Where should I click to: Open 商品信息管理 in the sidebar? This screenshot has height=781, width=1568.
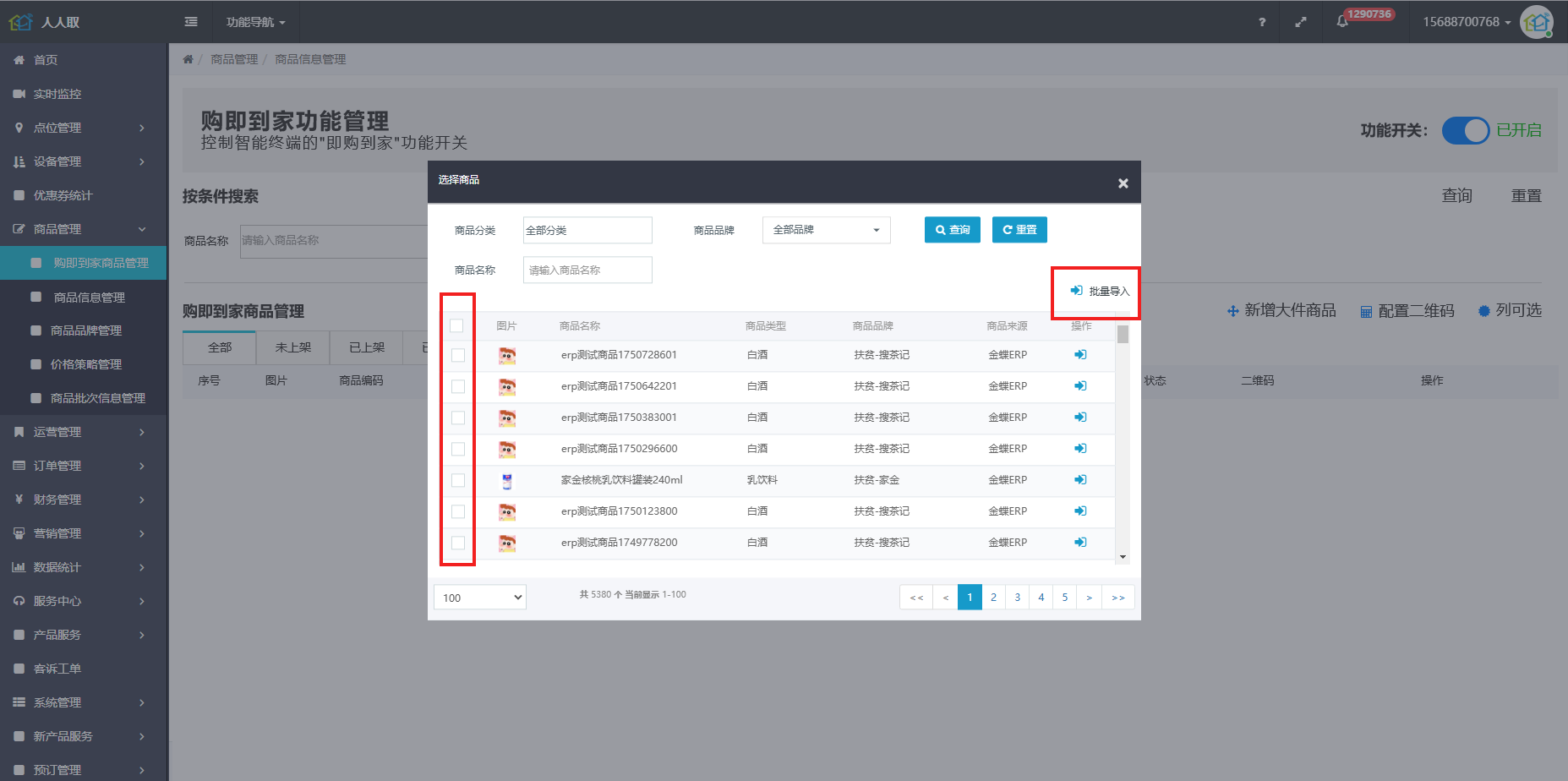89,298
